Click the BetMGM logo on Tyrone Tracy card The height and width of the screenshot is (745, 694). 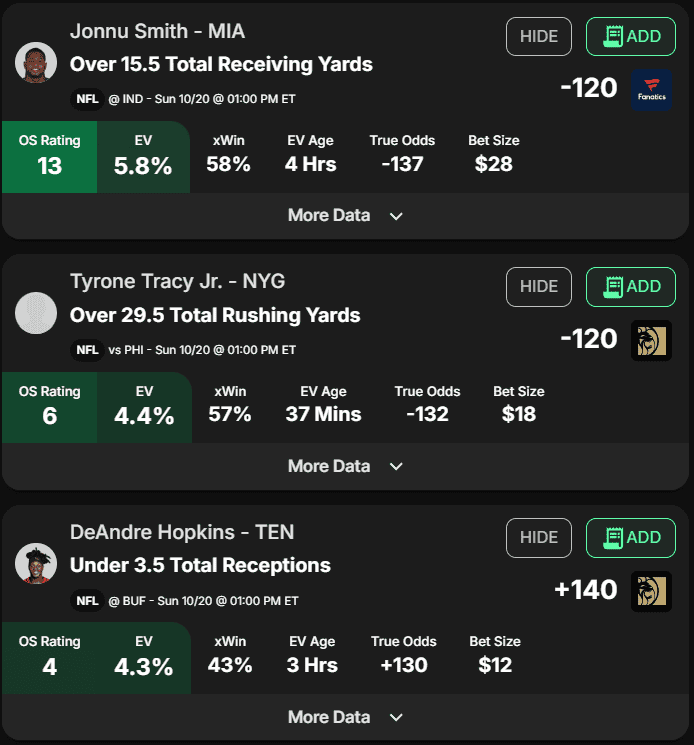point(651,341)
